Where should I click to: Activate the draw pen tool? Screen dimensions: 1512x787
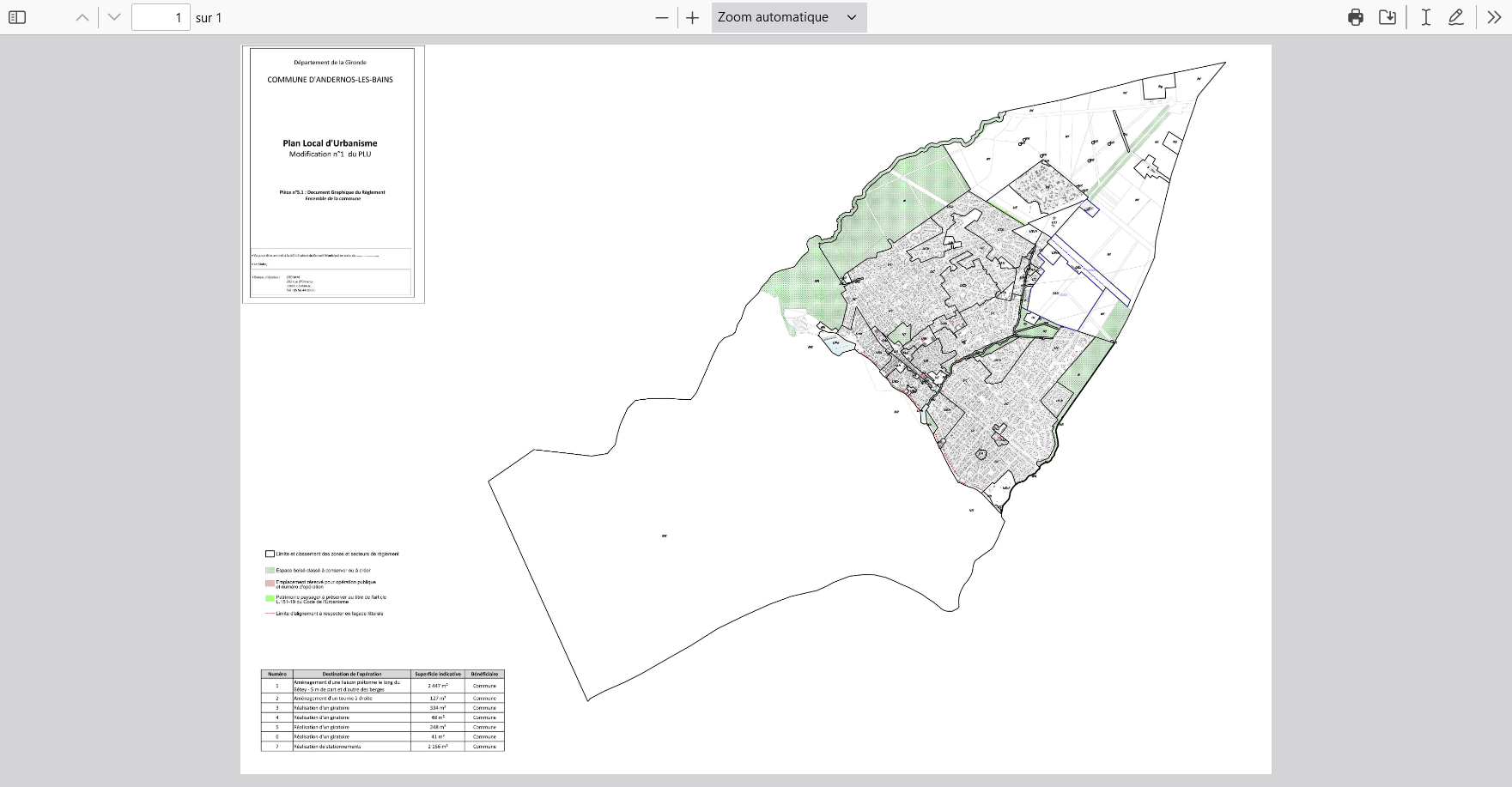pyautogui.click(x=1456, y=17)
